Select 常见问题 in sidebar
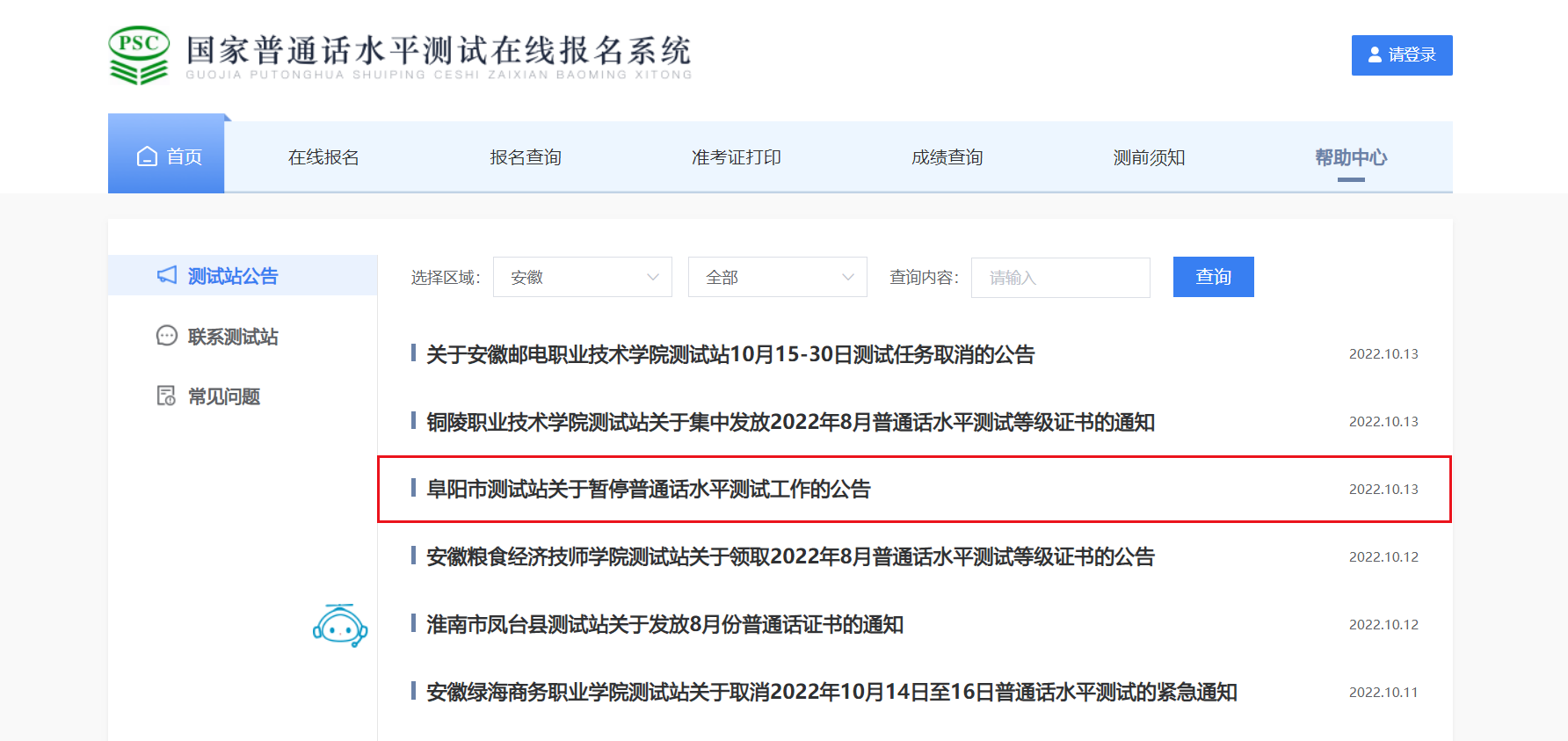This screenshot has height=741, width=1568. [224, 396]
